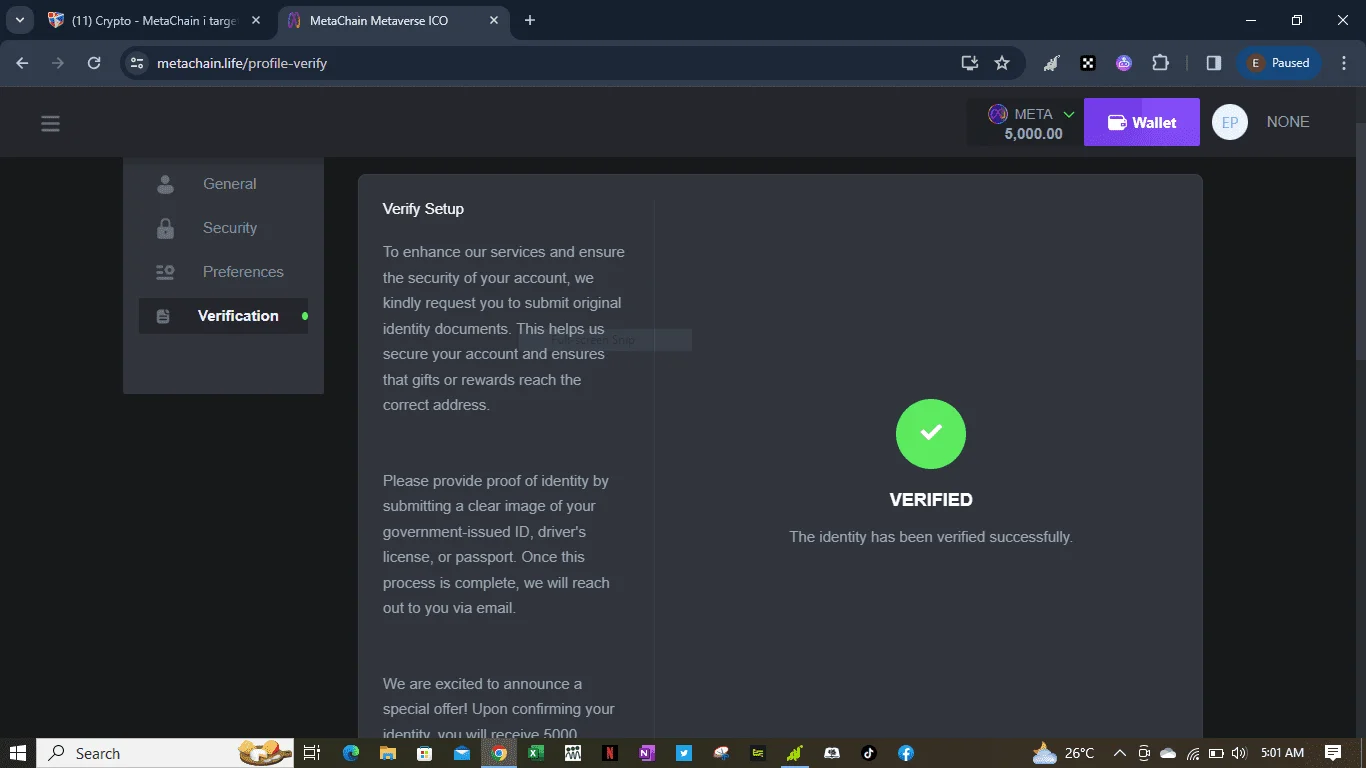Open Facebook from the taskbar
This screenshot has width=1366, height=768.
(x=905, y=753)
